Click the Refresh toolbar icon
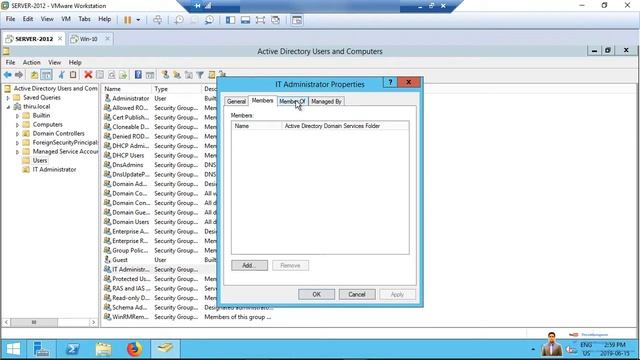The image size is (640, 360). pyautogui.click(x=111, y=75)
